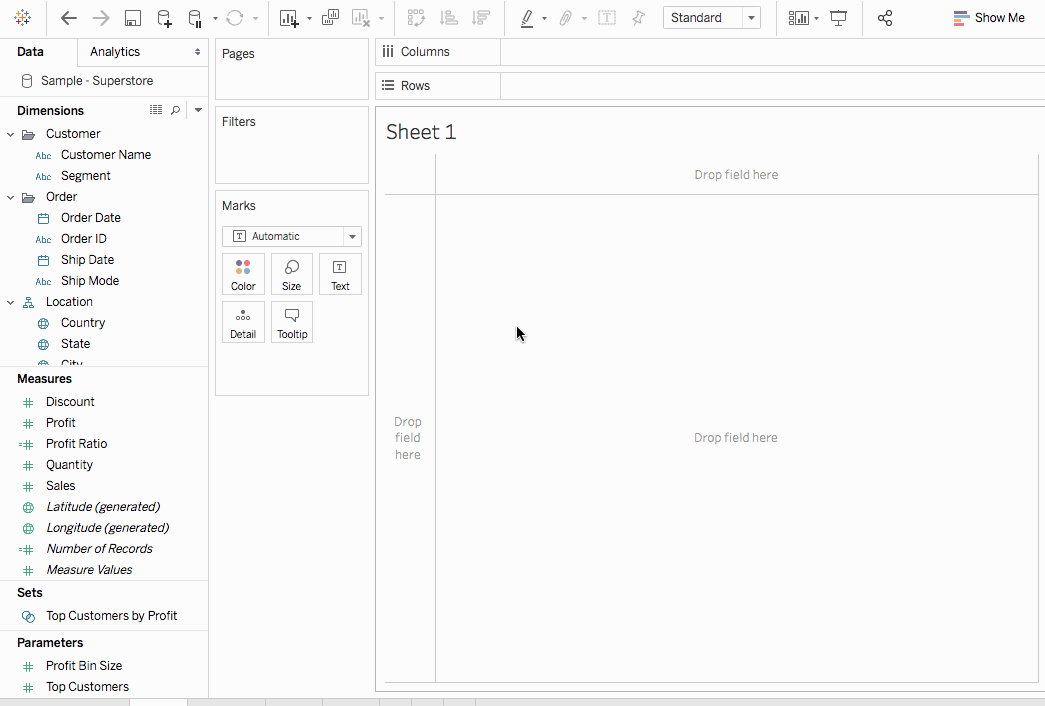Open the Analytics pane selector arrows
This screenshot has height=706, width=1045.
pyautogui.click(x=197, y=52)
